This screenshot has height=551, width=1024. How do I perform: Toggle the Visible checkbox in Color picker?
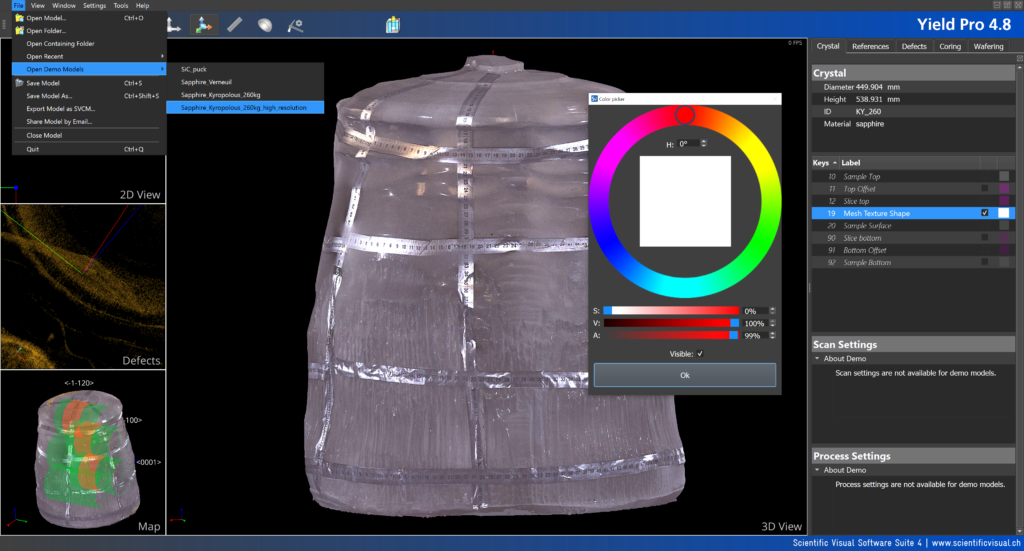pos(700,353)
